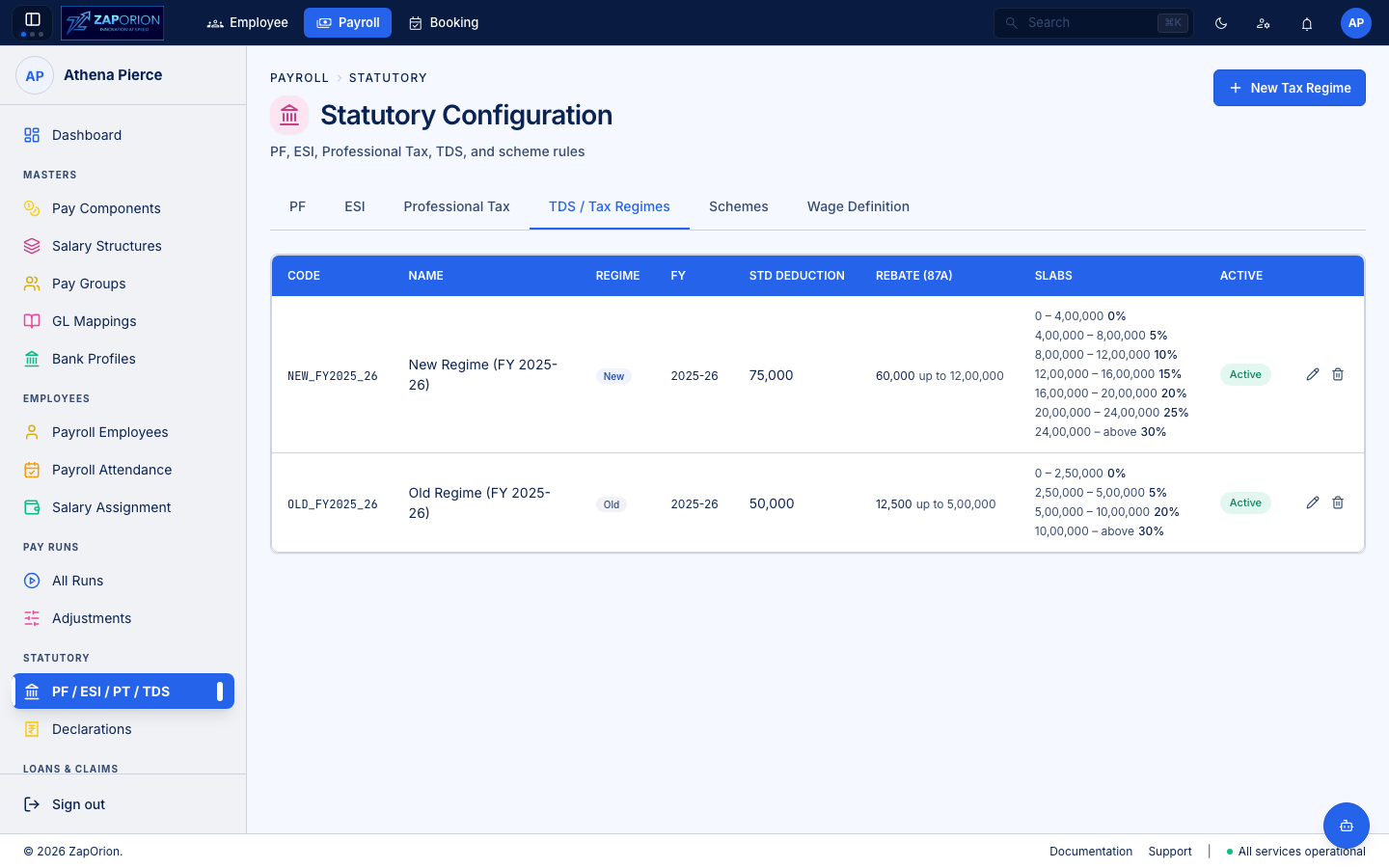The image size is (1389, 868).
Task: Open Payroll Attendance in sidebar
Action: pyautogui.click(x=123, y=470)
